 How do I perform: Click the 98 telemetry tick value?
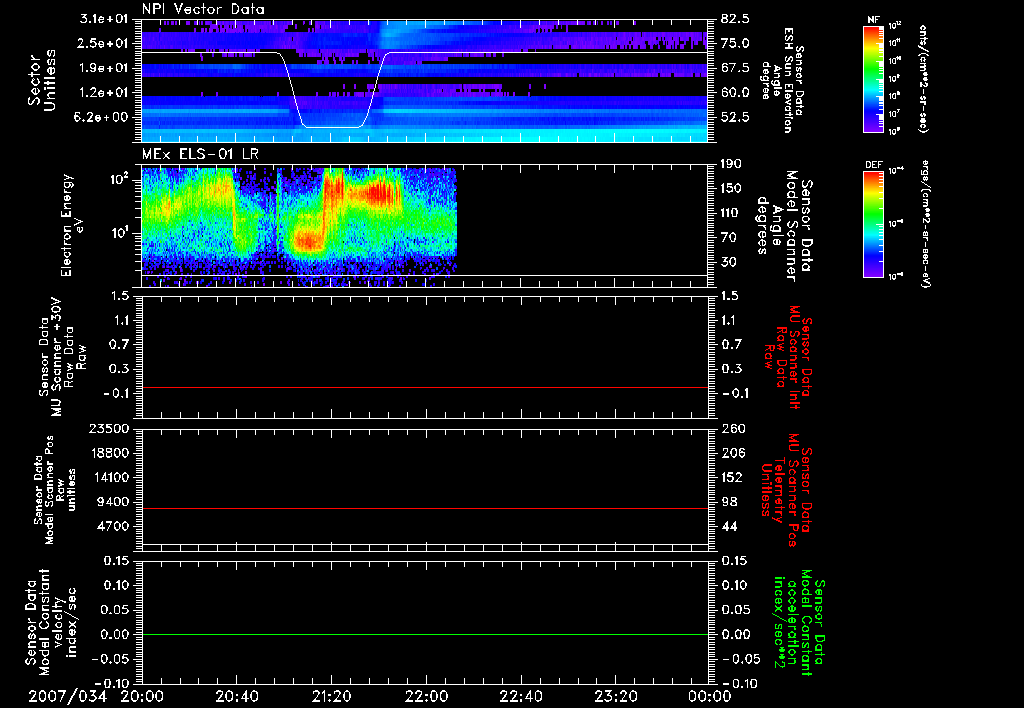pos(729,502)
